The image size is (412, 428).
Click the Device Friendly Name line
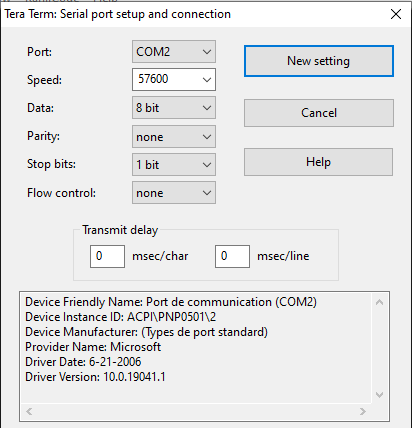click(171, 302)
